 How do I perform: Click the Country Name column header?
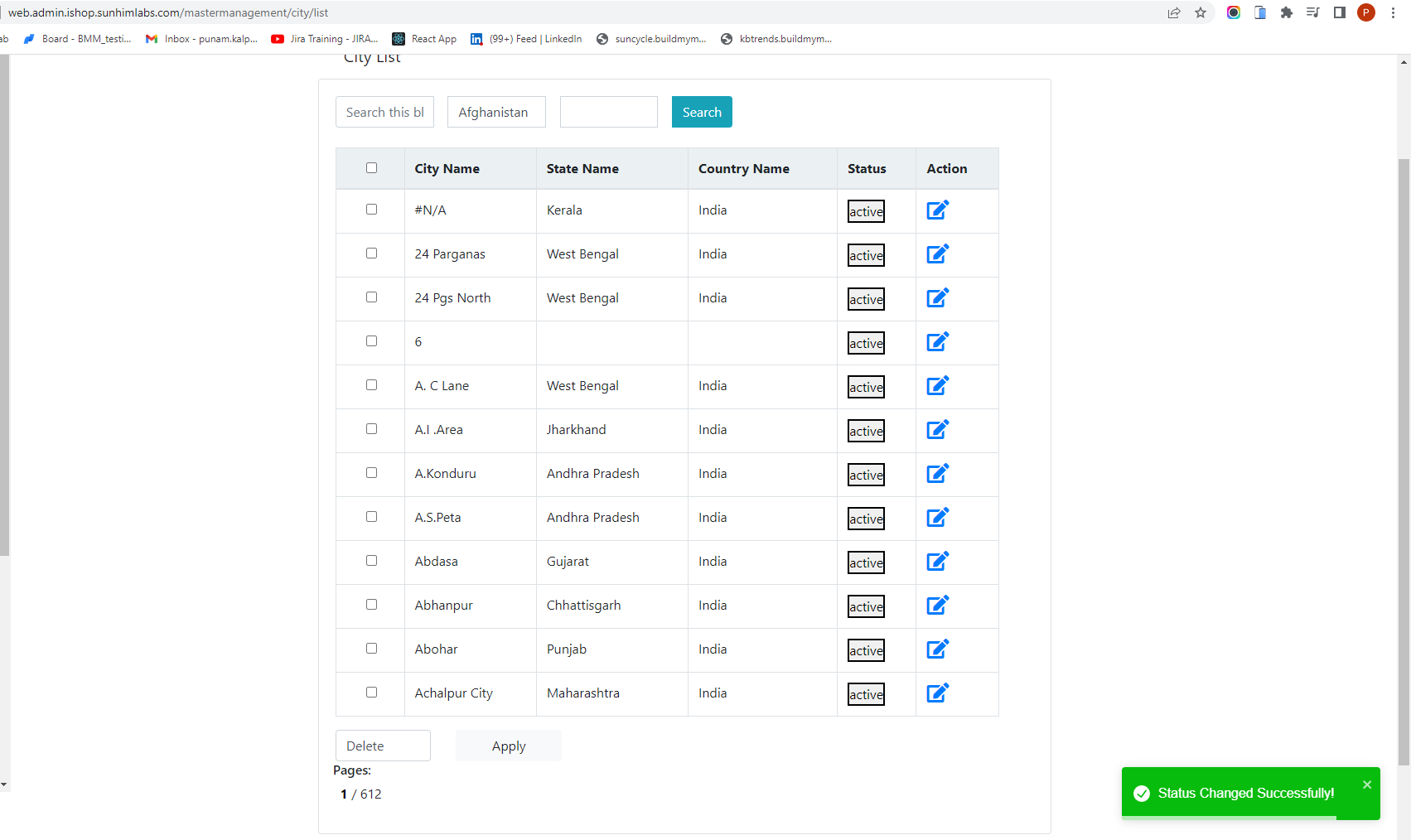pyautogui.click(x=744, y=169)
